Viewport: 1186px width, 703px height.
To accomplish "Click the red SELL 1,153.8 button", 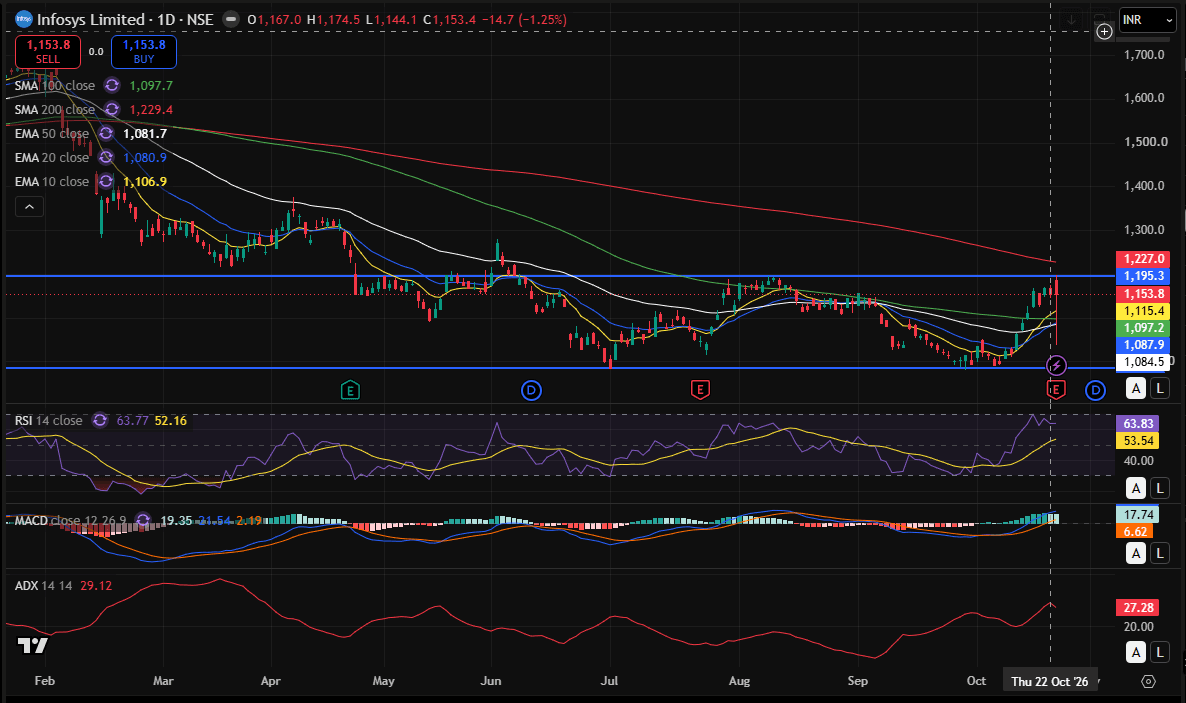I will tap(48, 51).
